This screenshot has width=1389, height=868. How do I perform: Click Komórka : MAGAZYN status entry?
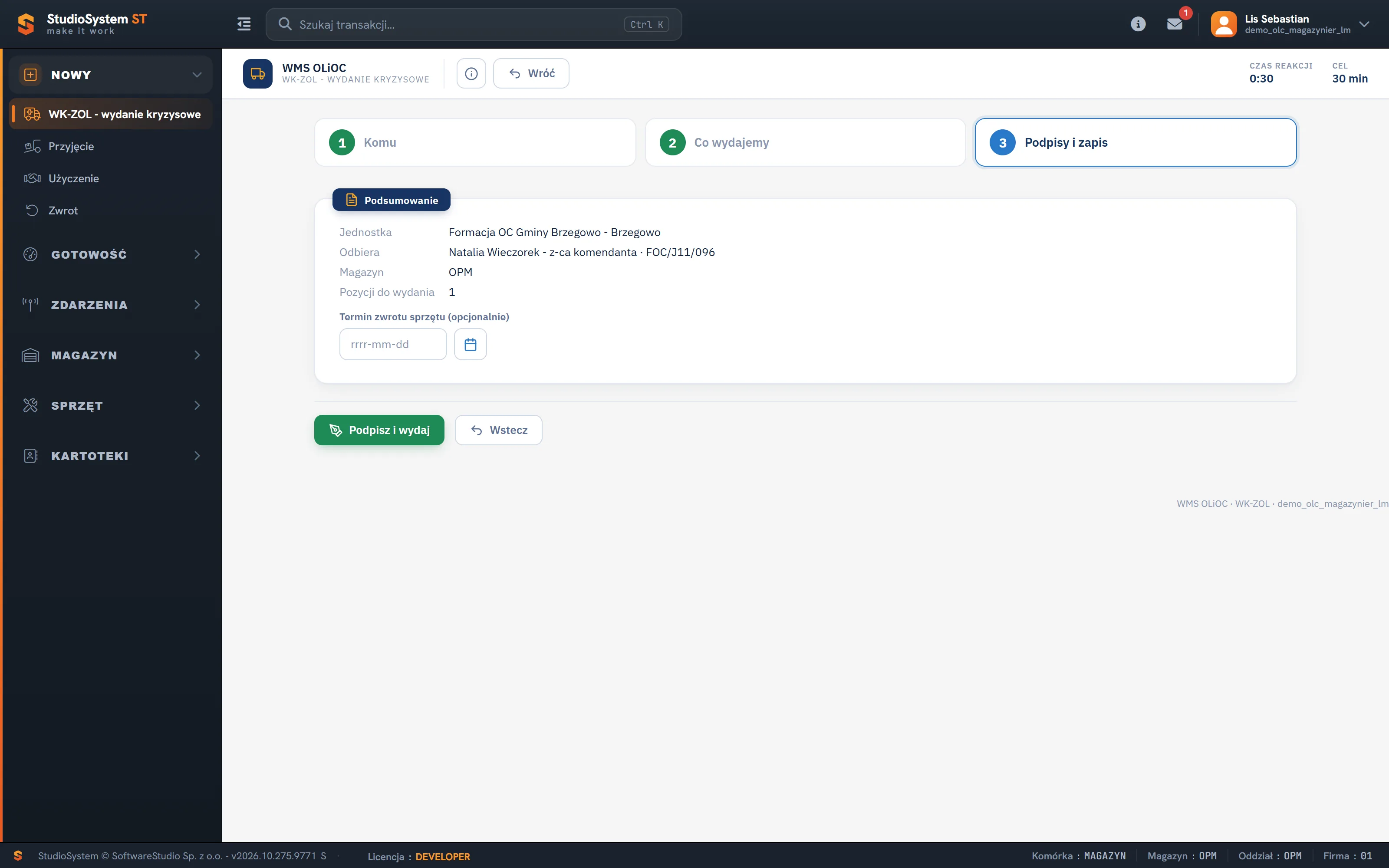tap(1079, 856)
